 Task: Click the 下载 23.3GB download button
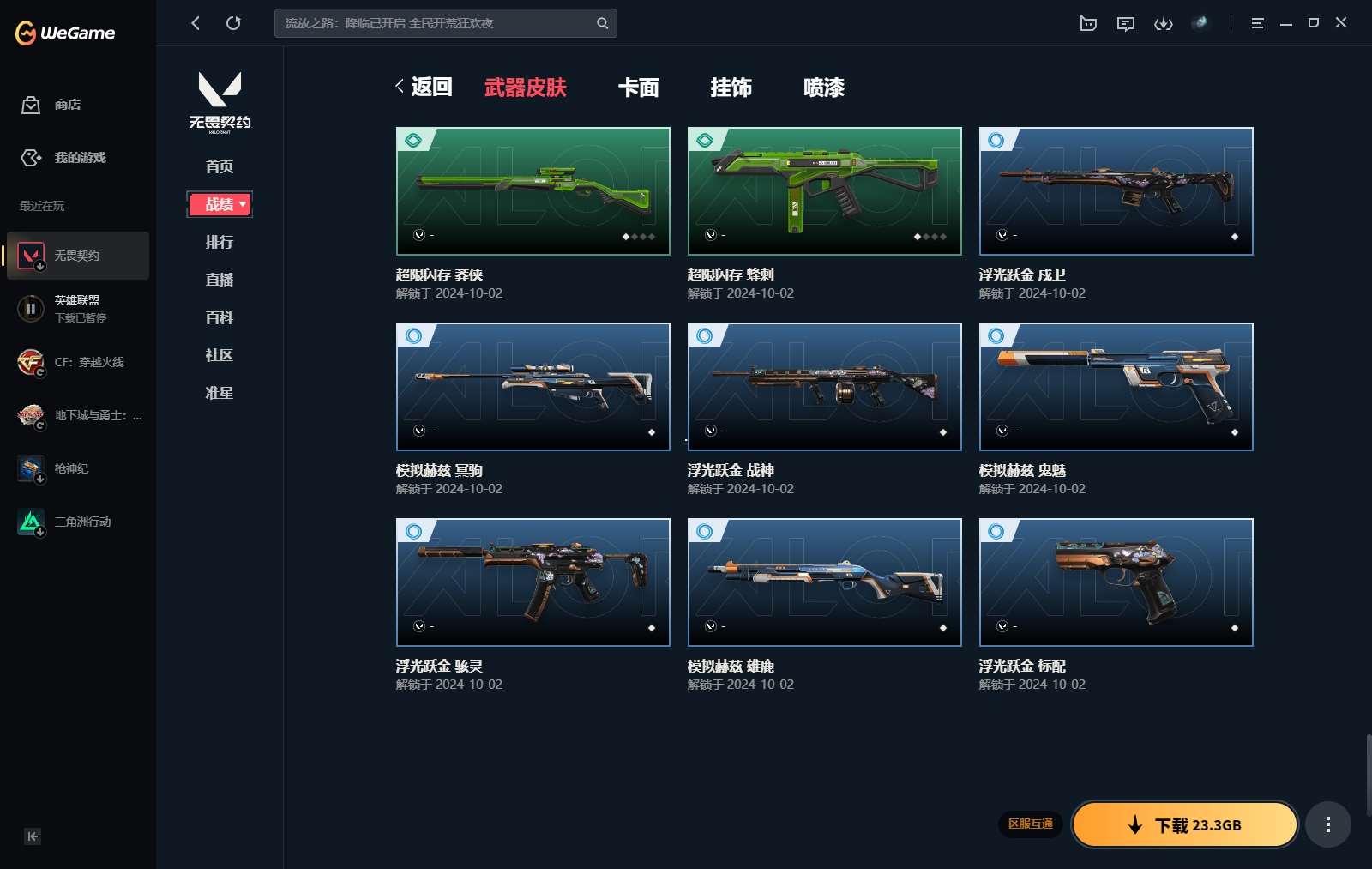click(x=1184, y=824)
